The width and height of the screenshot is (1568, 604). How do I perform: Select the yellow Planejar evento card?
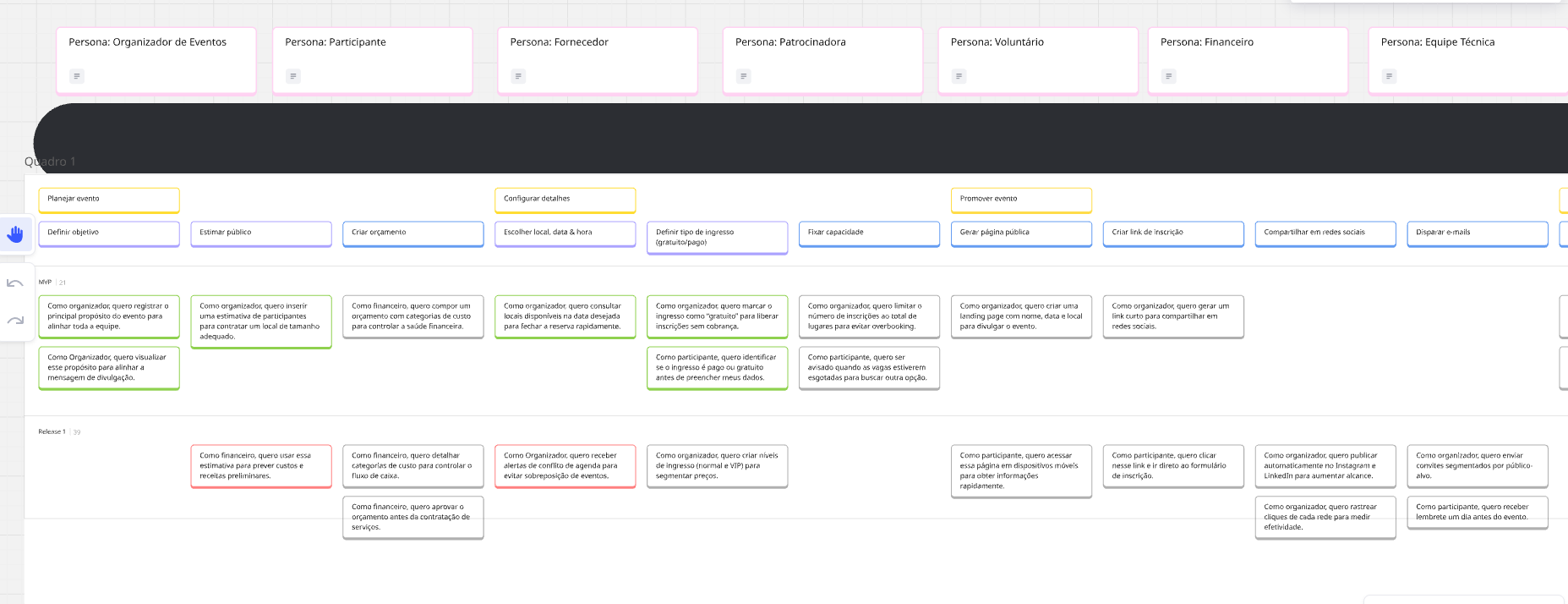pos(109,200)
